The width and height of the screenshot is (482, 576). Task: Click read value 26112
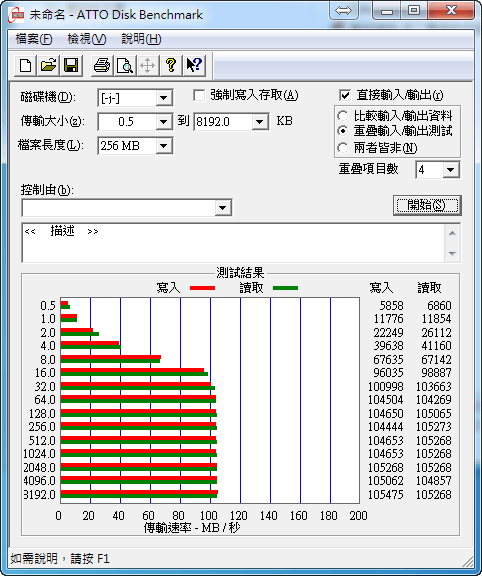point(436,332)
